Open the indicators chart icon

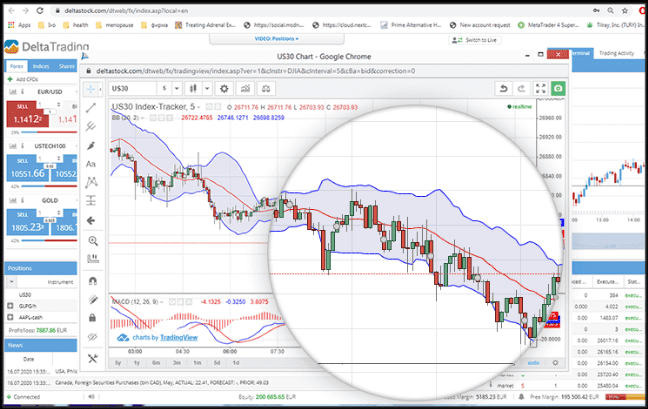click(245, 88)
